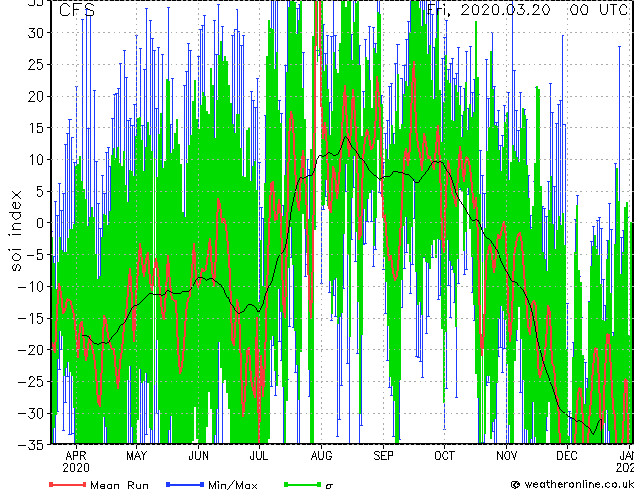Click the y-axis value '10'
This screenshot has height=490, width=634.
[x=36, y=160]
